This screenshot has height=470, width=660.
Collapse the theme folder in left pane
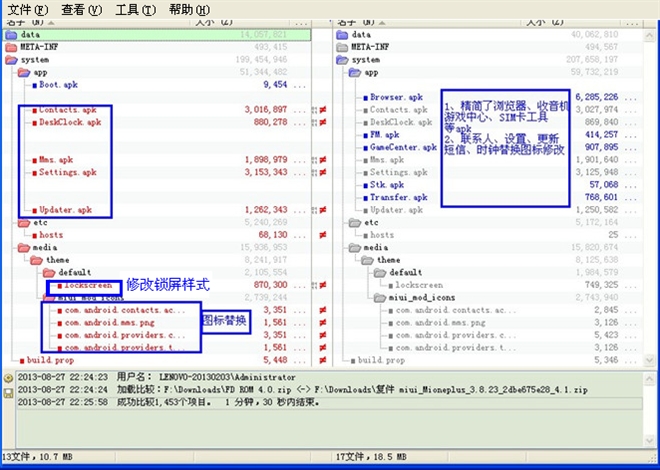37,260
